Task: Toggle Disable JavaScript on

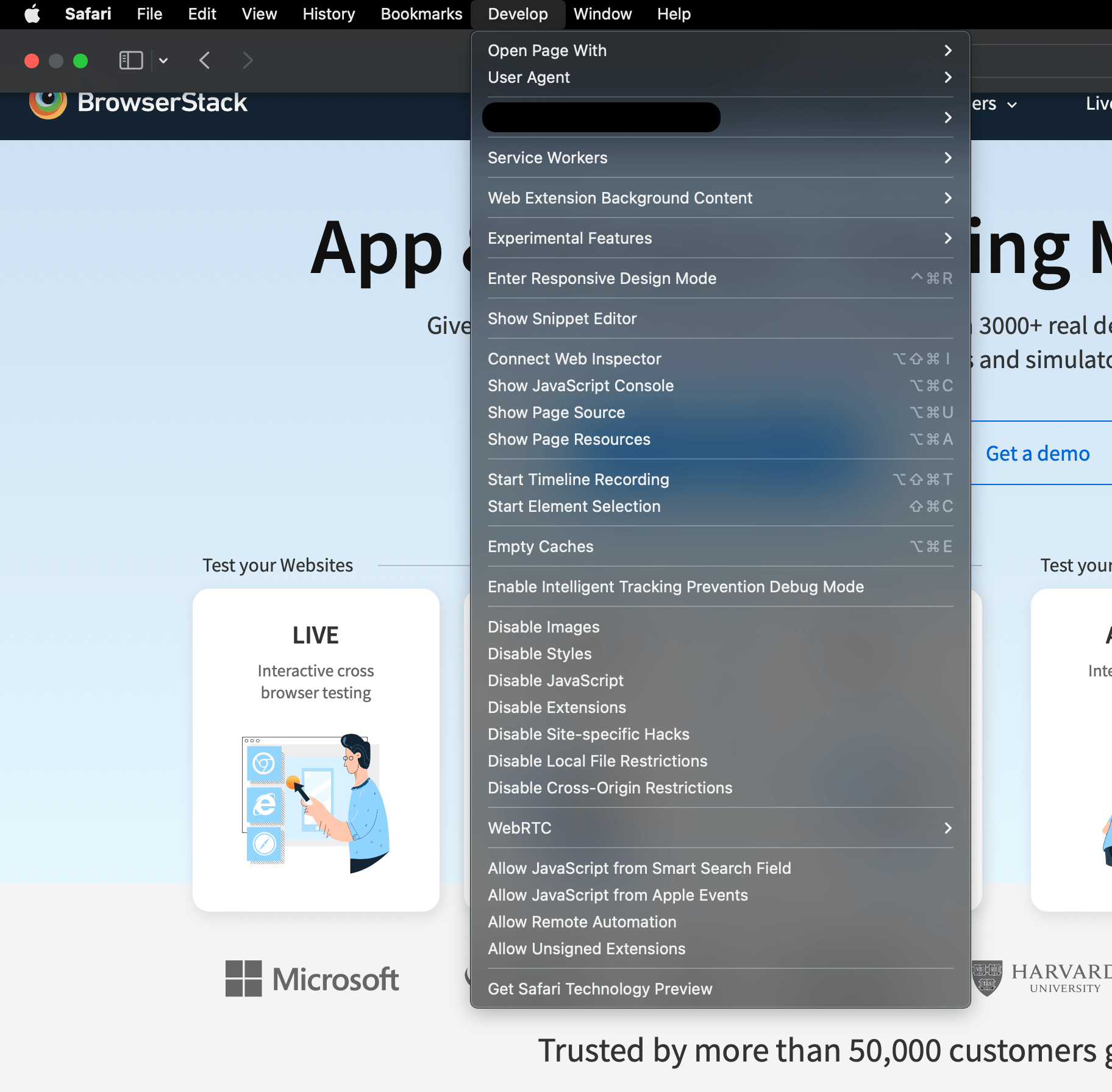Action: pos(555,681)
